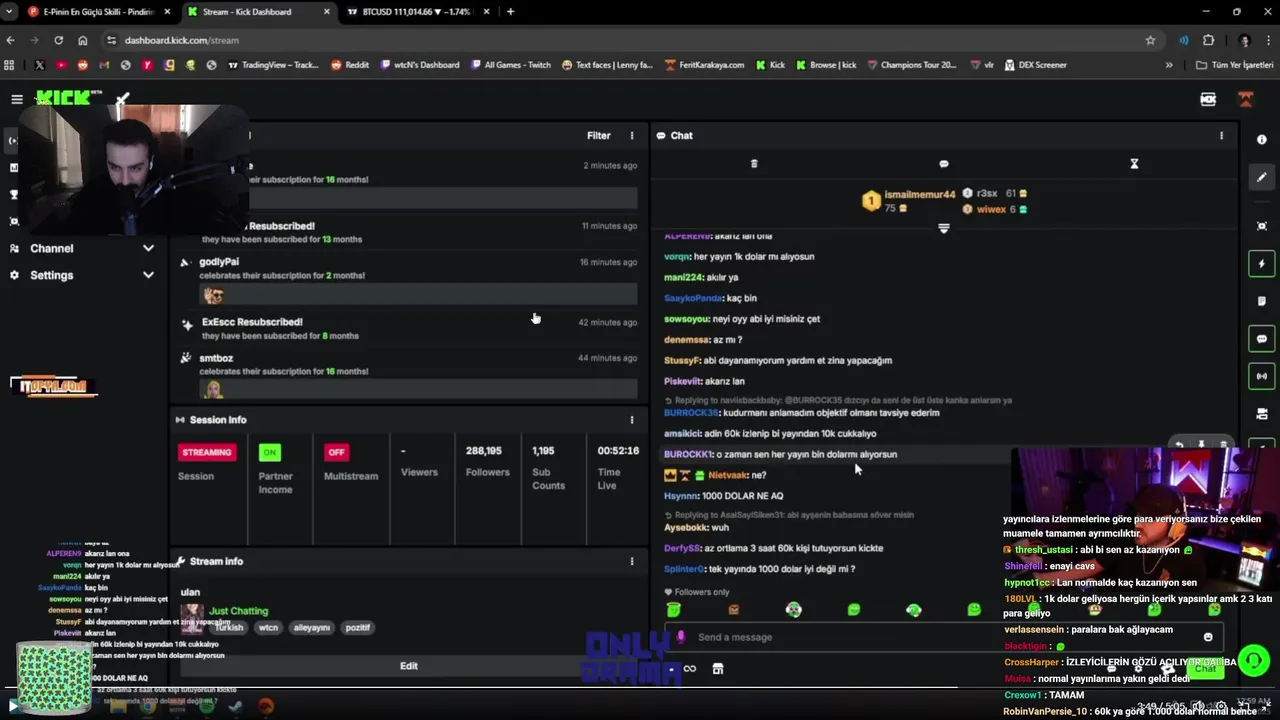Select the orange-brown emote in quick emotes
The width and height of the screenshot is (1280, 720).
pyautogui.click(x=734, y=609)
